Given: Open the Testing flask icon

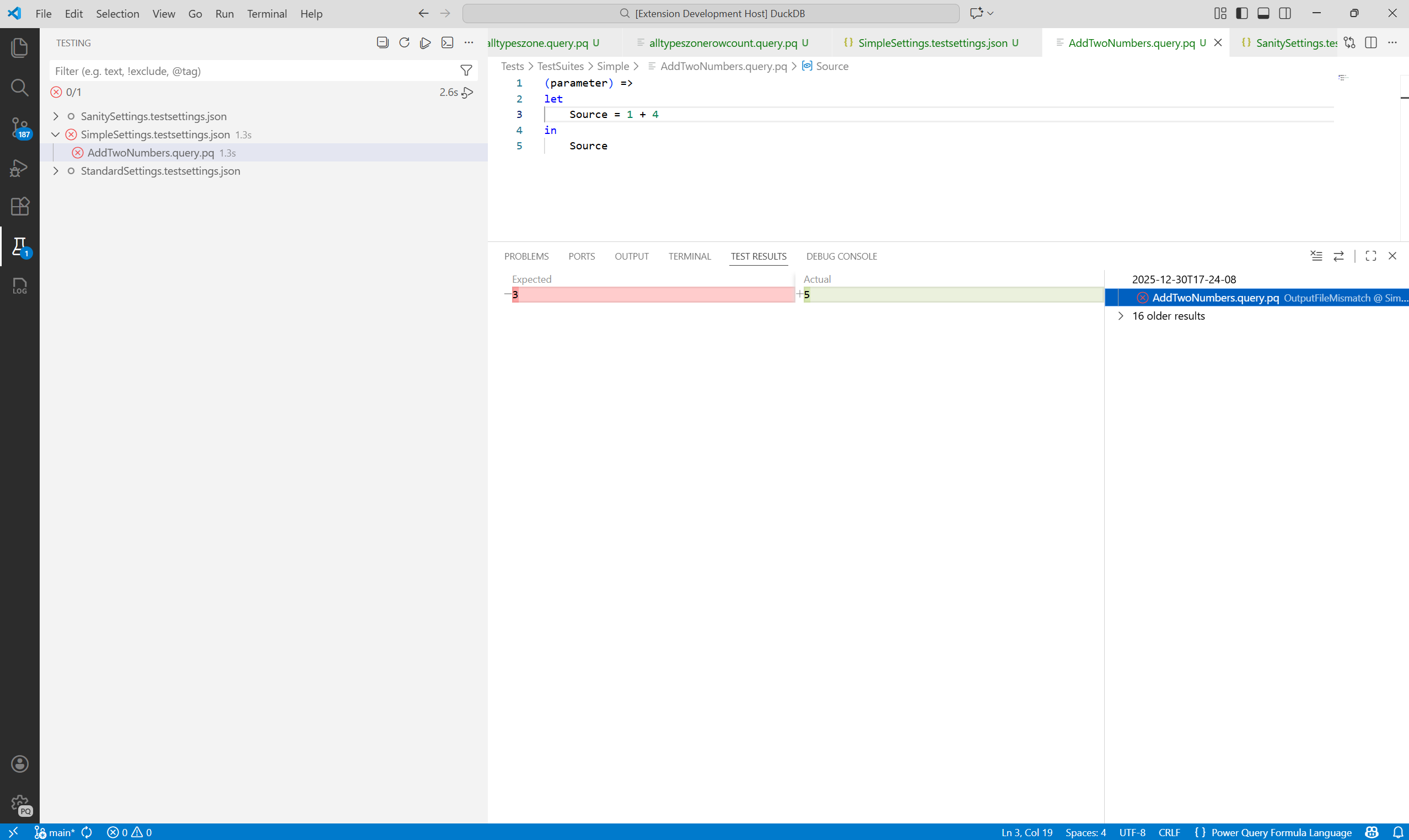Looking at the screenshot, I should pyautogui.click(x=20, y=246).
